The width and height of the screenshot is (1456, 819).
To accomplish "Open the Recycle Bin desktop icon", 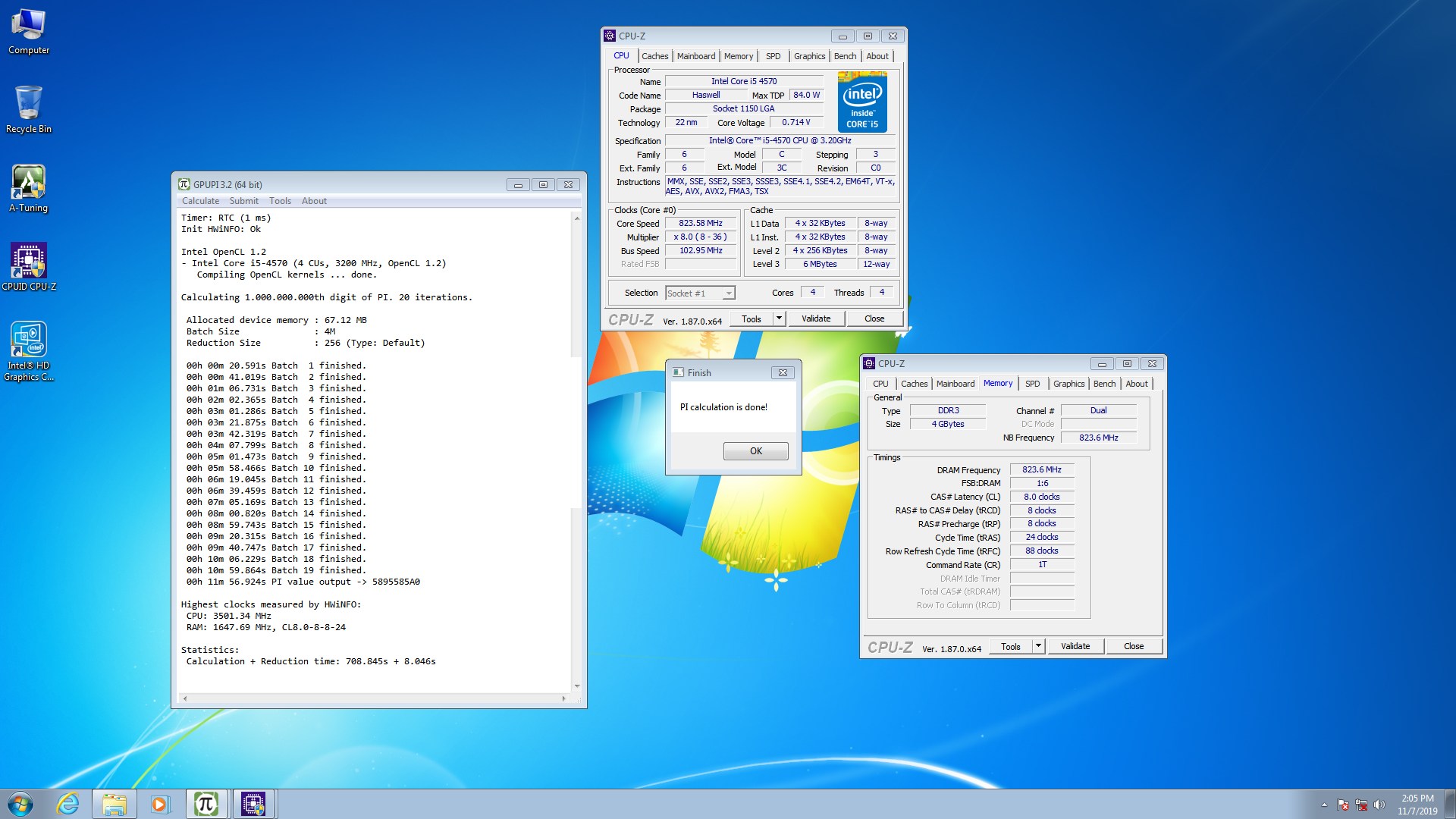I will tap(29, 110).
